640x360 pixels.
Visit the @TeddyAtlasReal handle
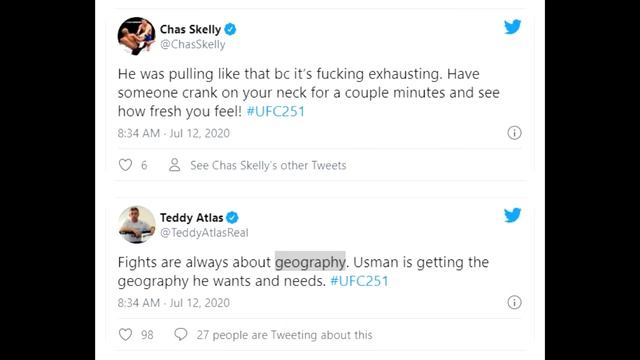pos(204,233)
